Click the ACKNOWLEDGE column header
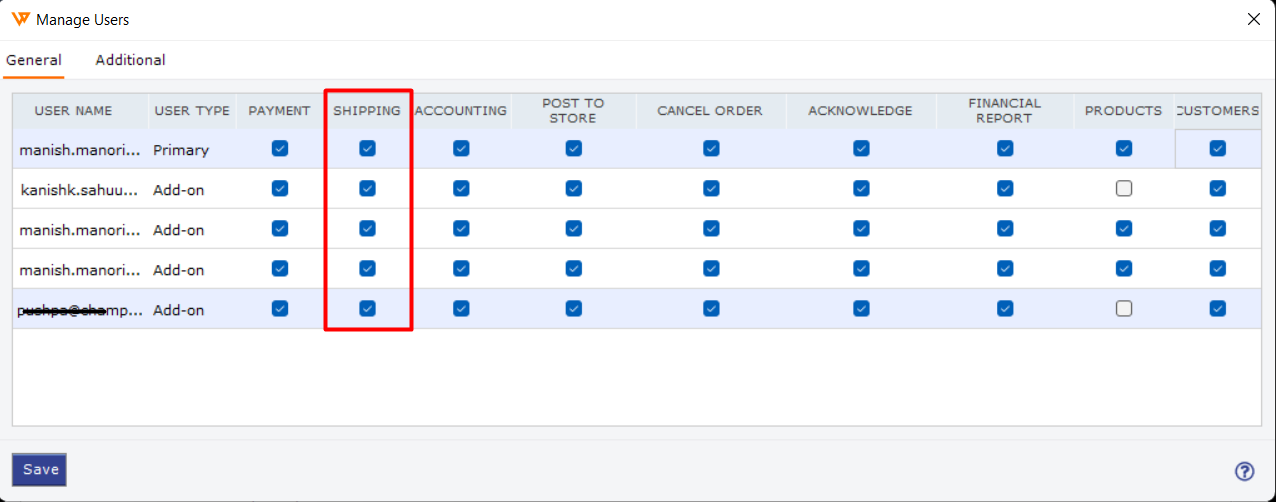 point(861,111)
